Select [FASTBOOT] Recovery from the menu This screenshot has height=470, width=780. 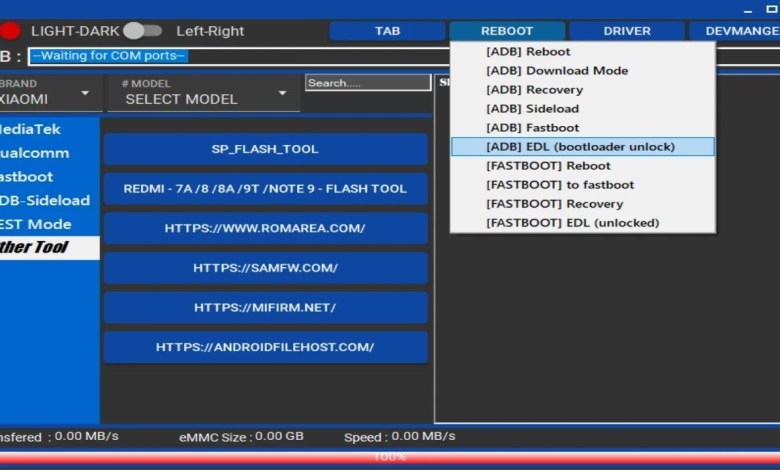tap(553, 204)
